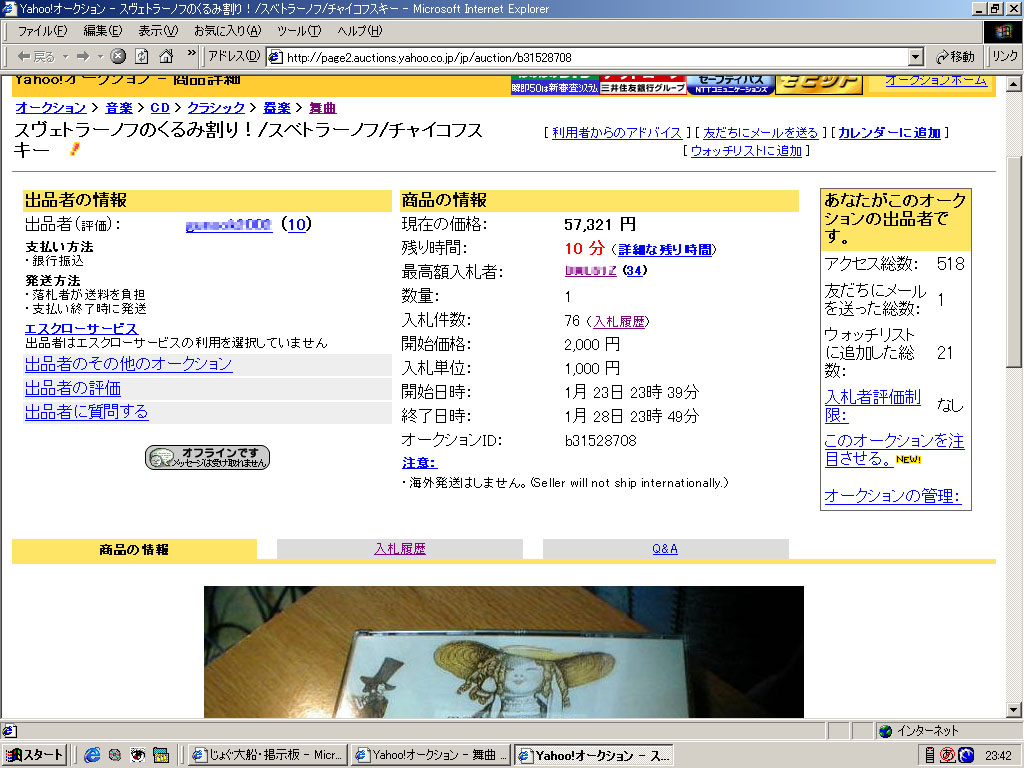Open 入札者評価制限 link
This screenshot has height=768, width=1024.
(873, 406)
